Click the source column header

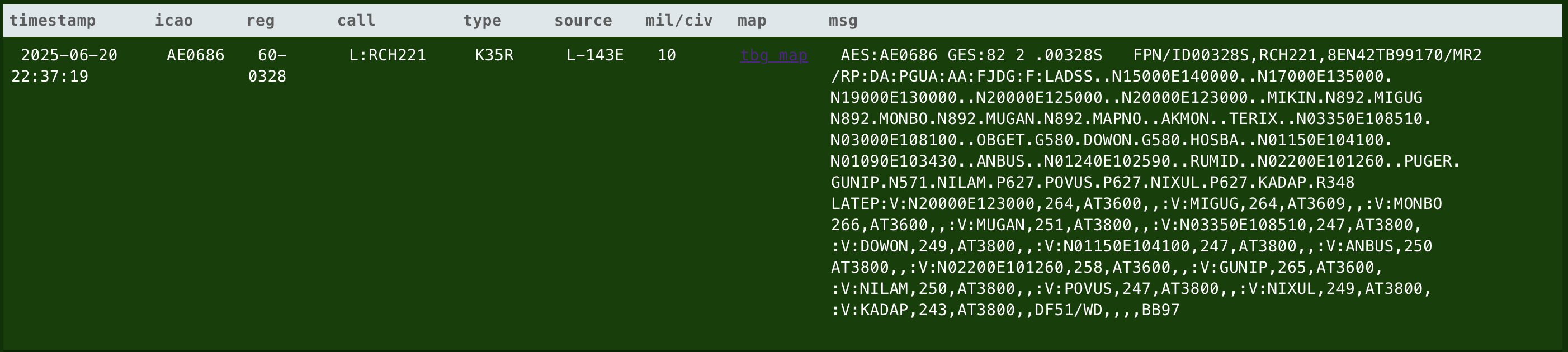click(x=583, y=21)
